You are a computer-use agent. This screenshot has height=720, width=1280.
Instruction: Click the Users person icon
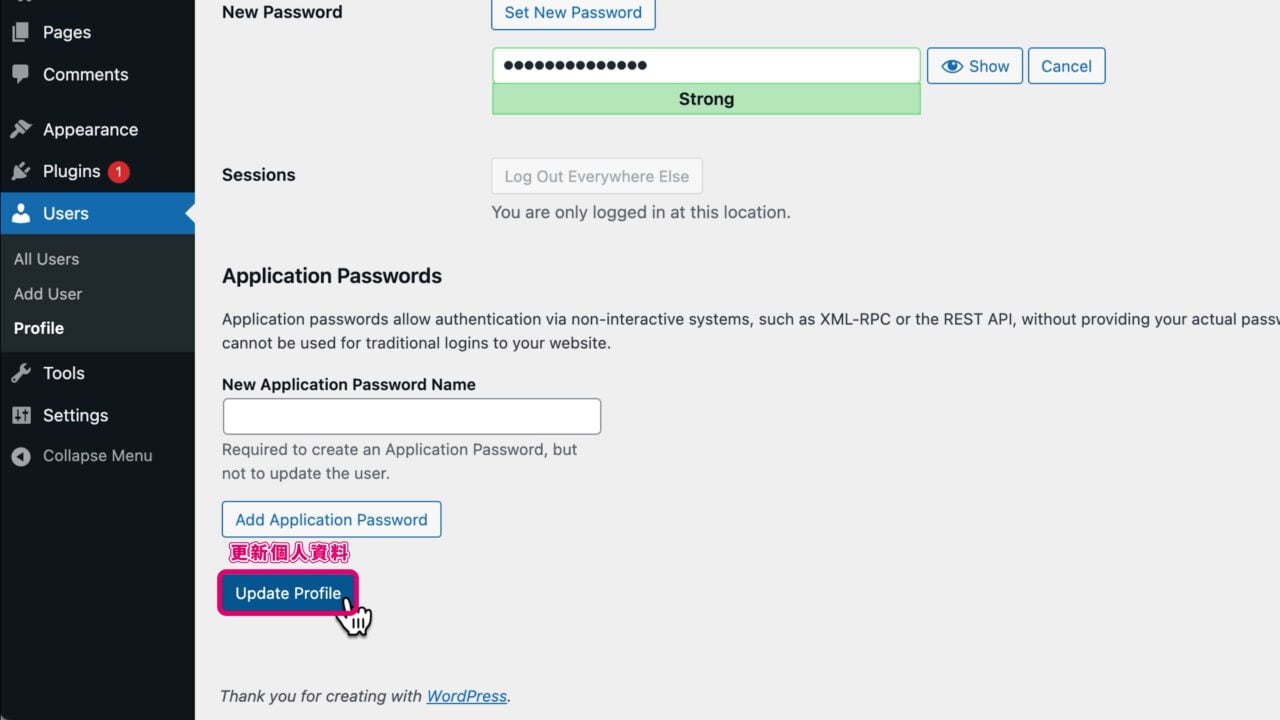20,213
